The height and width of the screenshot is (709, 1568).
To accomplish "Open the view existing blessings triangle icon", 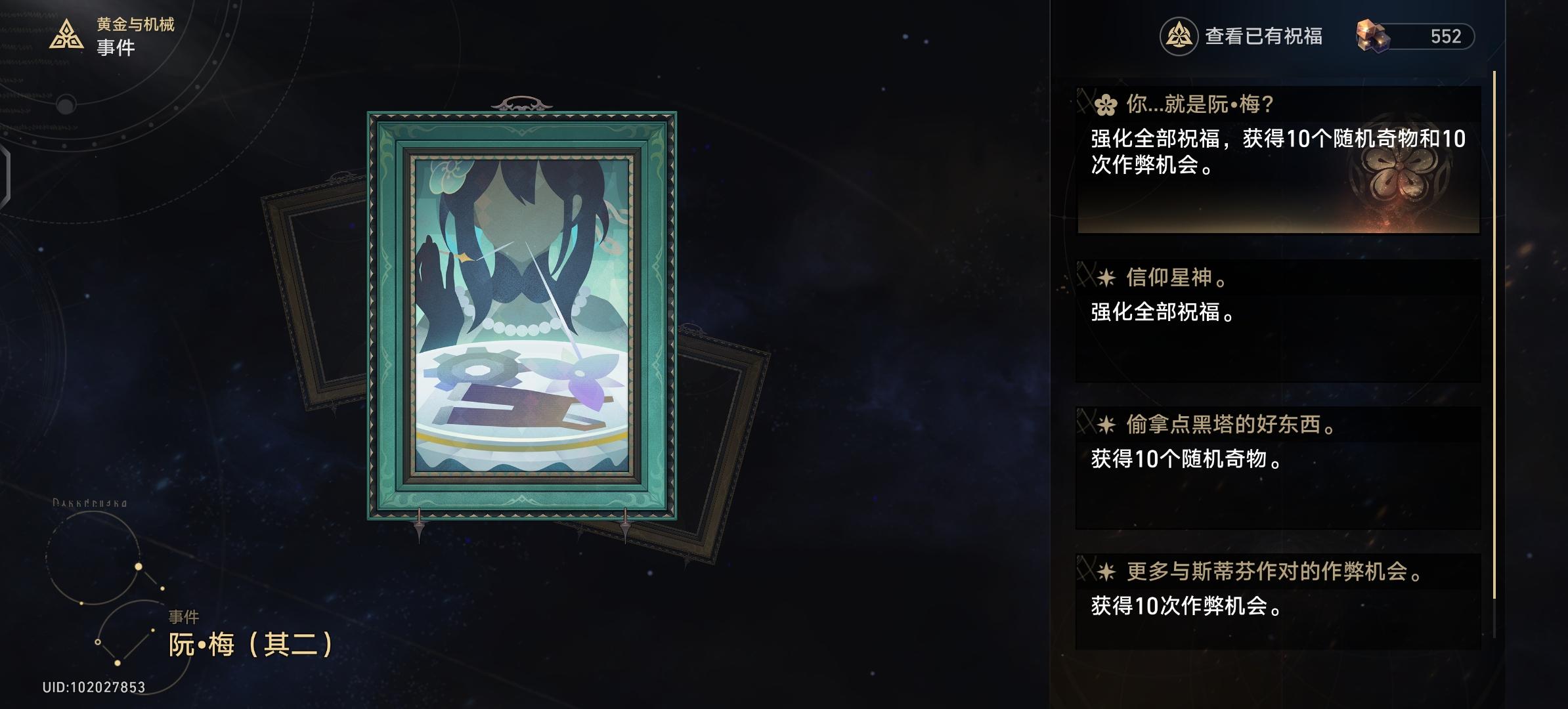I will point(1179,37).
